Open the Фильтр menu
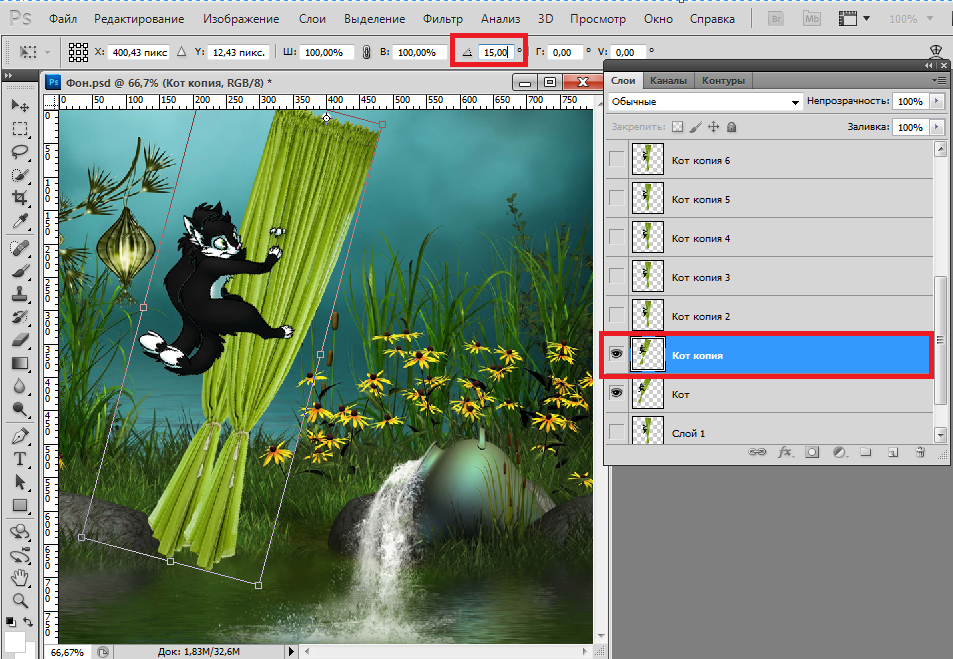953x659 pixels. [442, 19]
